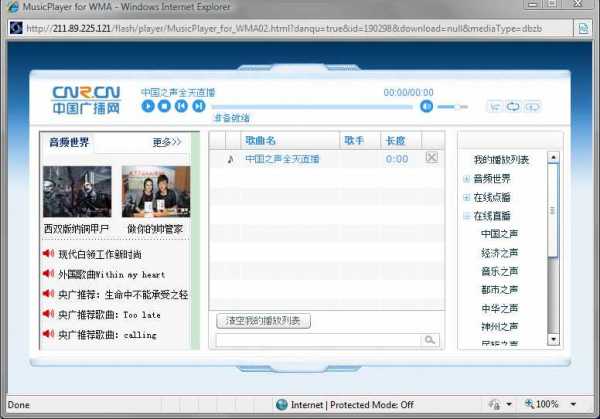
Task: Click speaker icon beside calling
Action: (48, 334)
